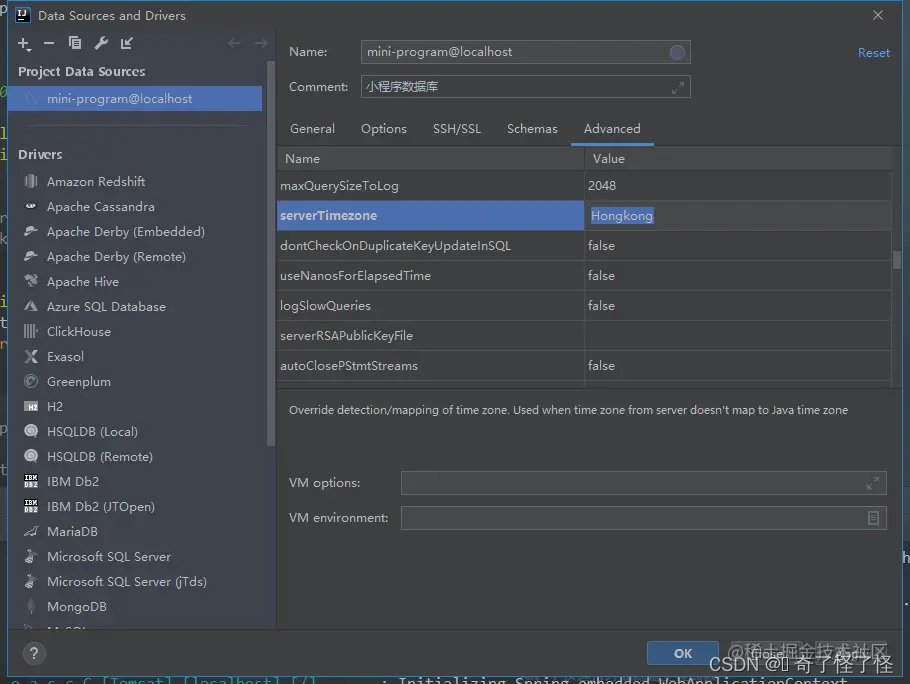Edit the Hongkong value cell
Image resolution: width=910 pixels, height=684 pixels.
click(x=738, y=216)
